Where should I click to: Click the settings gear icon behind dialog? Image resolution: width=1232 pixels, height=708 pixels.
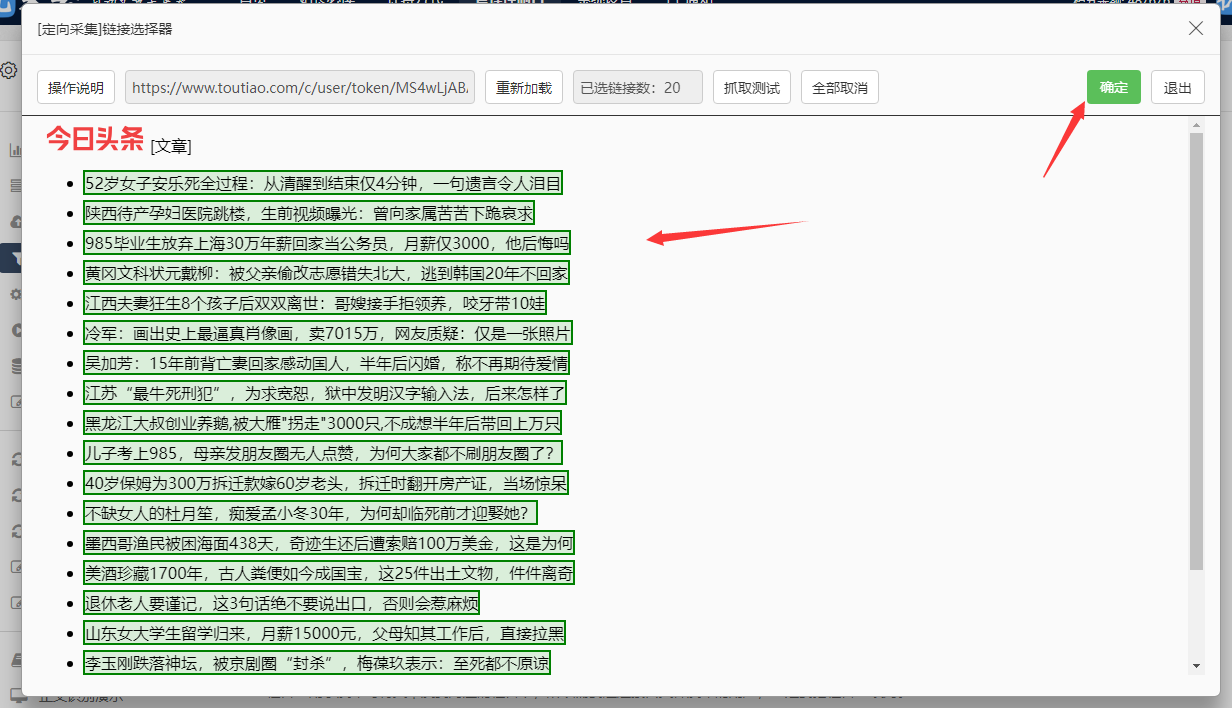(x=9, y=70)
